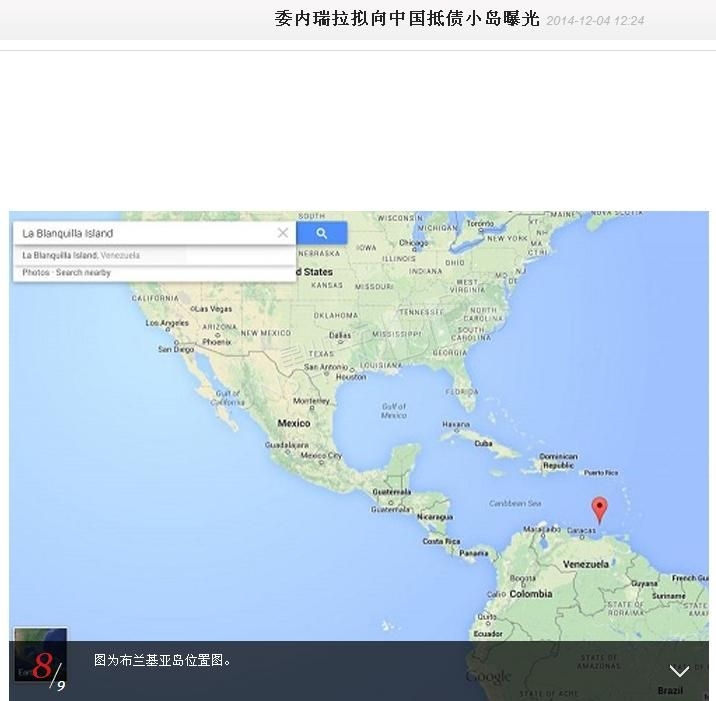Click the Monterrey city label
Viewport: 716px width, 701px height.
tap(311, 401)
